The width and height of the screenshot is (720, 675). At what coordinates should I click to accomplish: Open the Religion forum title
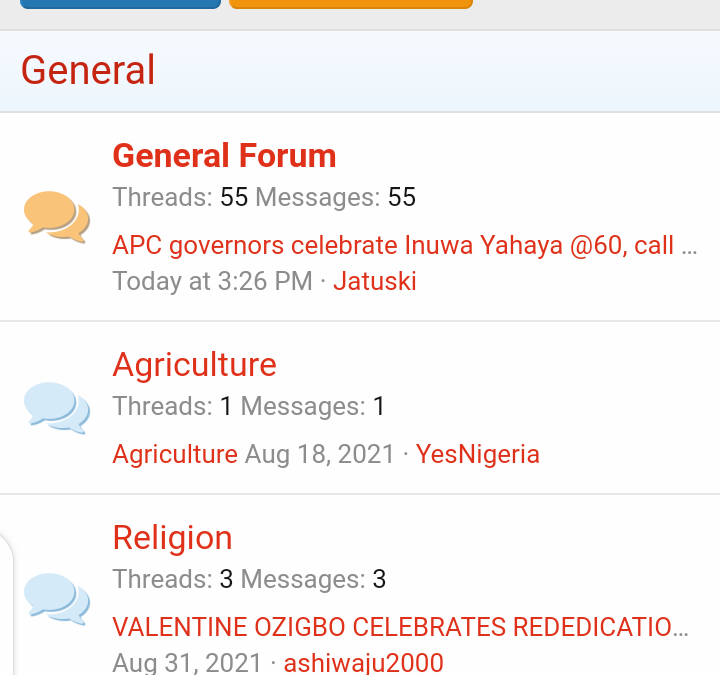click(x=172, y=537)
